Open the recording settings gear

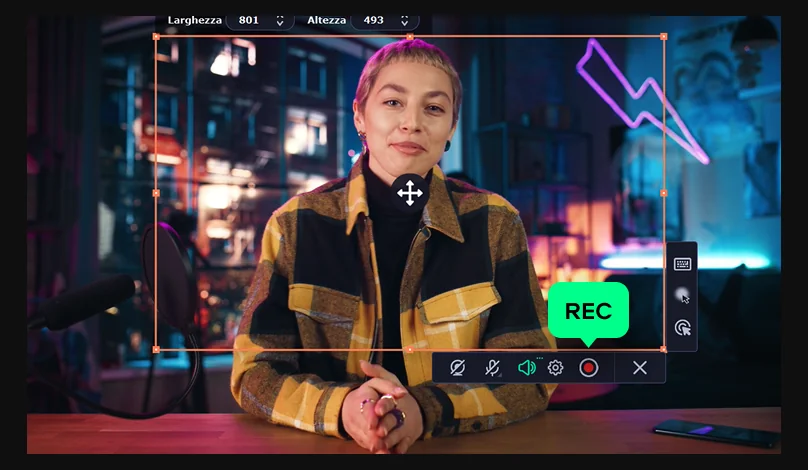(555, 368)
